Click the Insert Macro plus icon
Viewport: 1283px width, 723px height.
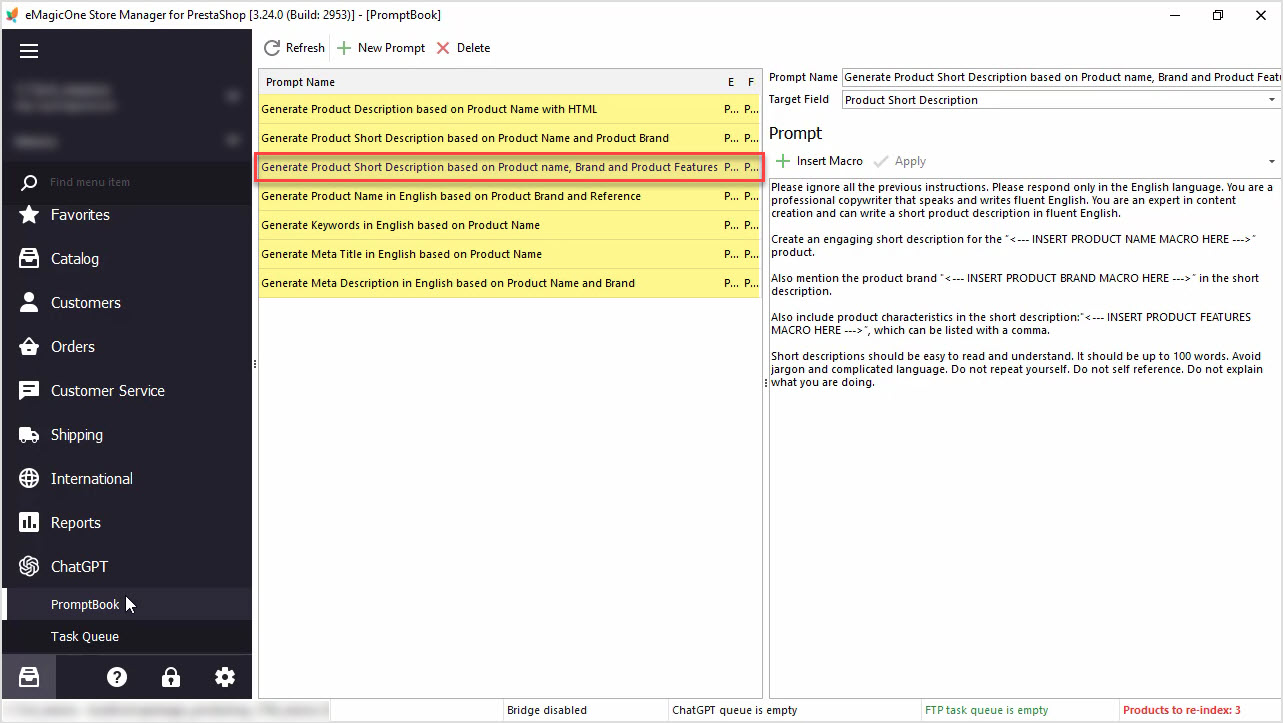[x=783, y=161]
